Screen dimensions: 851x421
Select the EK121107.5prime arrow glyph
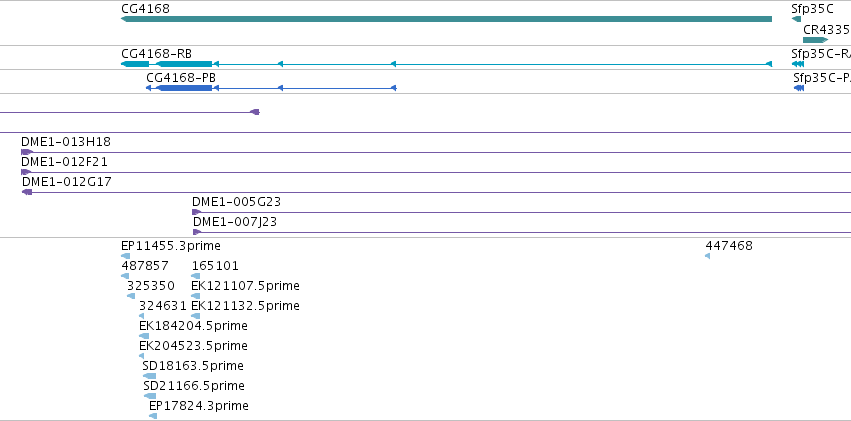[195, 296]
